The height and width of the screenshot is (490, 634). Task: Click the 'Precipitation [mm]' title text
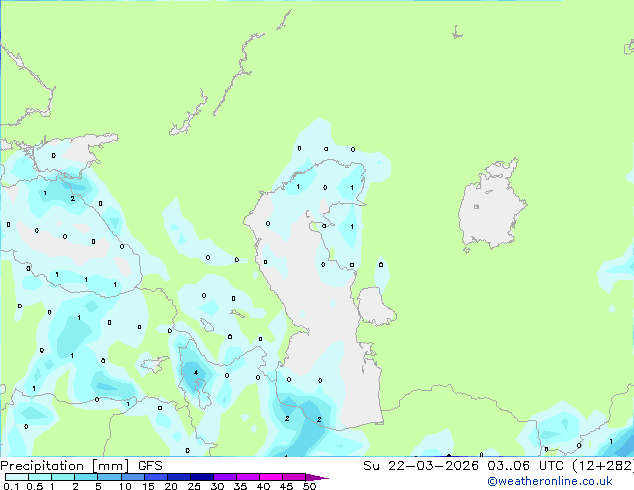[x=65, y=466]
